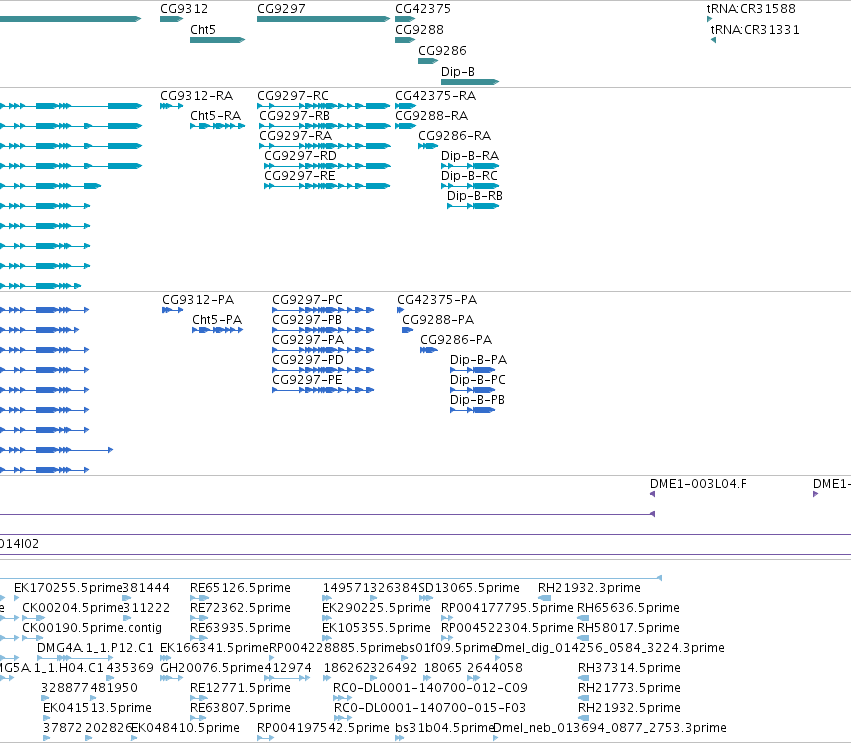Screen dimensions: 851x743
Task: Click the CG9297-RE transcript label
Action: pos(300,176)
